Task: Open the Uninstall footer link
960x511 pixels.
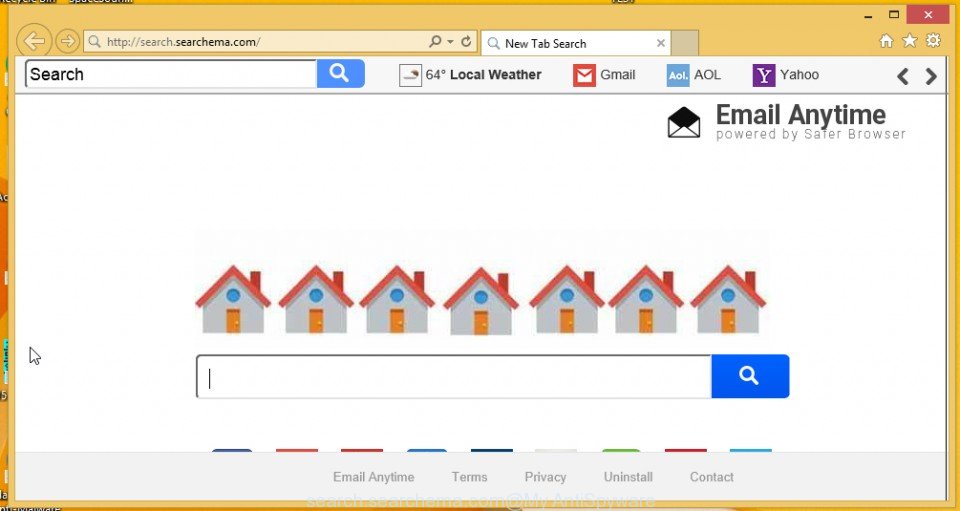Action: tap(628, 477)
